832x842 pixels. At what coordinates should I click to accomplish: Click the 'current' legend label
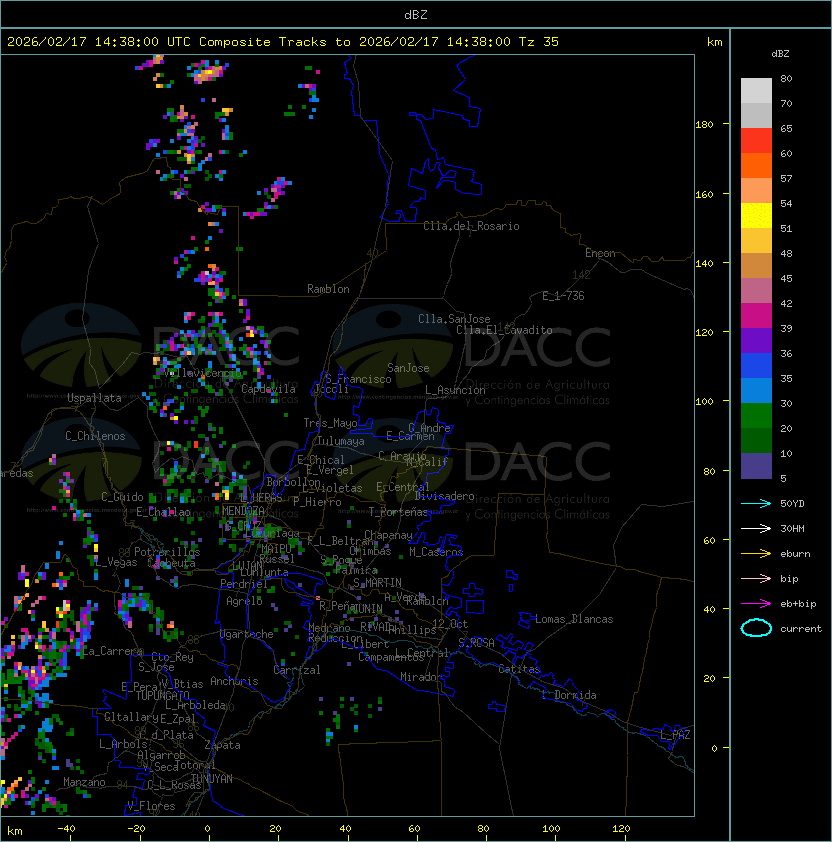(801, 629)
